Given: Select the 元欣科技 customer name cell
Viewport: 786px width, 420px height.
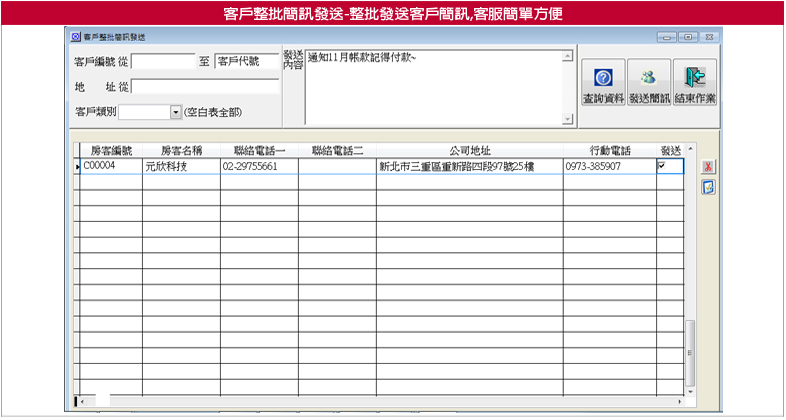Looking at the screenshot, I should [181, 167].
